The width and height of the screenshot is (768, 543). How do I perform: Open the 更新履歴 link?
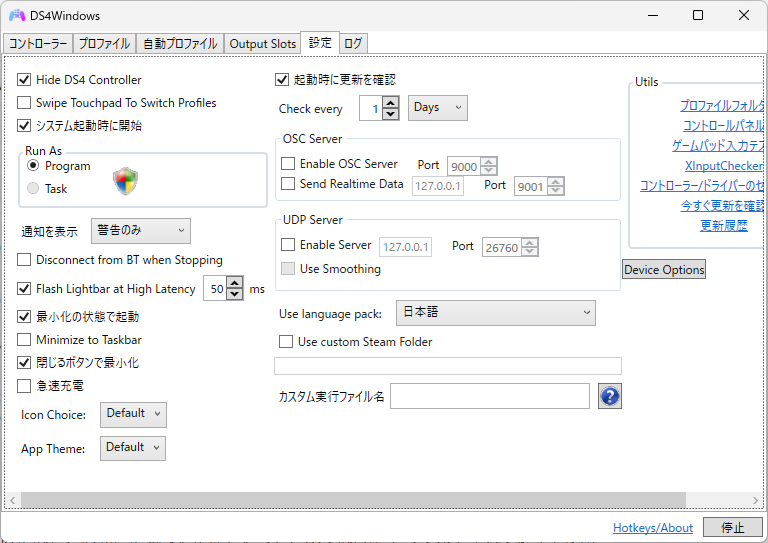pos(724,225)
